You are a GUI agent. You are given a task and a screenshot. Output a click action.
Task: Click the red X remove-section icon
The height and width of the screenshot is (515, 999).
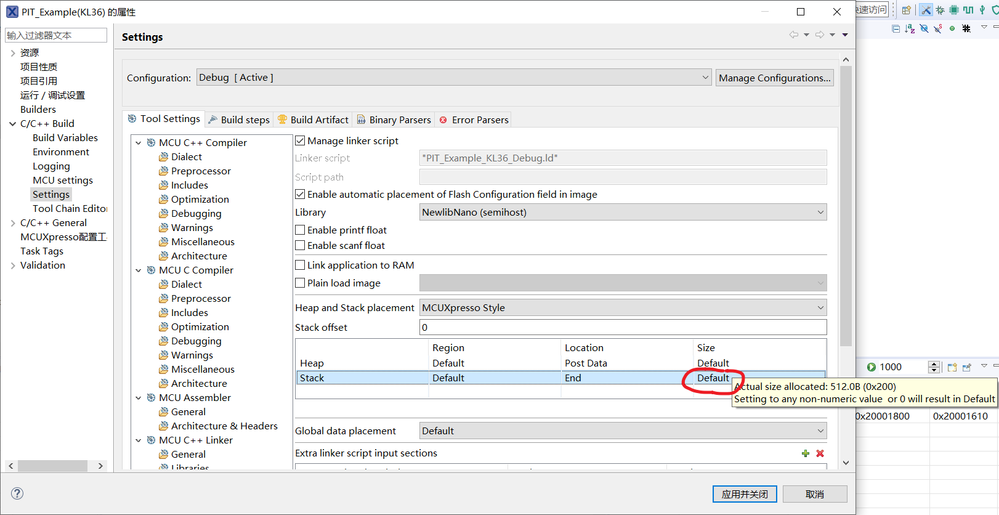pyautogui.click(x=820, y=454)
